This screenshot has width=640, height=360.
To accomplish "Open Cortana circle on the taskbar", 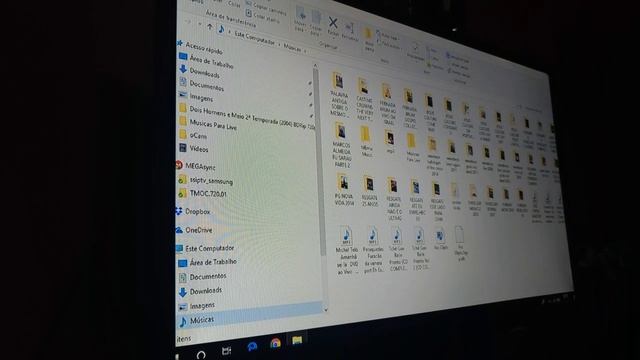I will point(201,355).
